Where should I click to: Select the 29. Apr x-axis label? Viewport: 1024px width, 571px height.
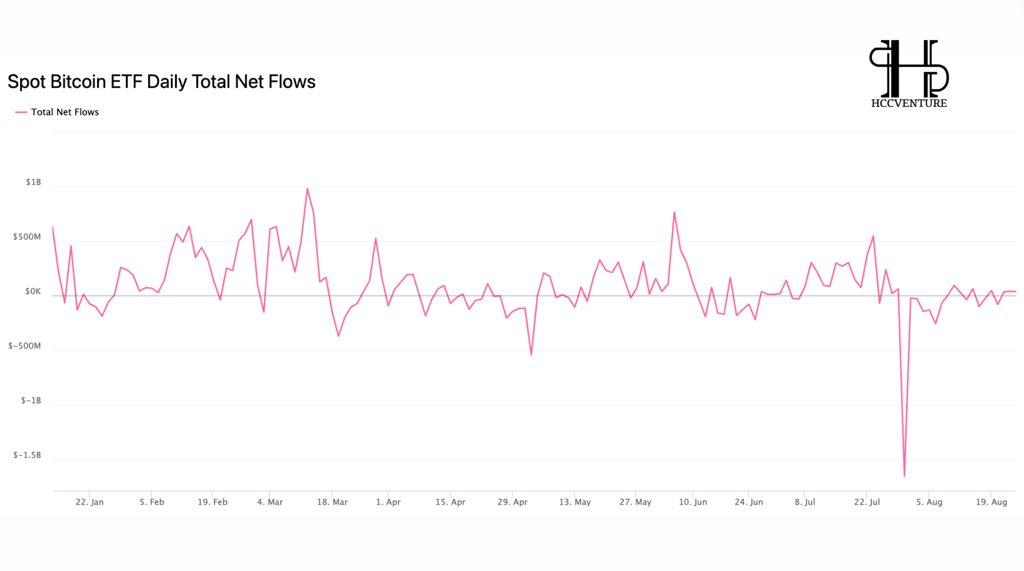point(513,502)
